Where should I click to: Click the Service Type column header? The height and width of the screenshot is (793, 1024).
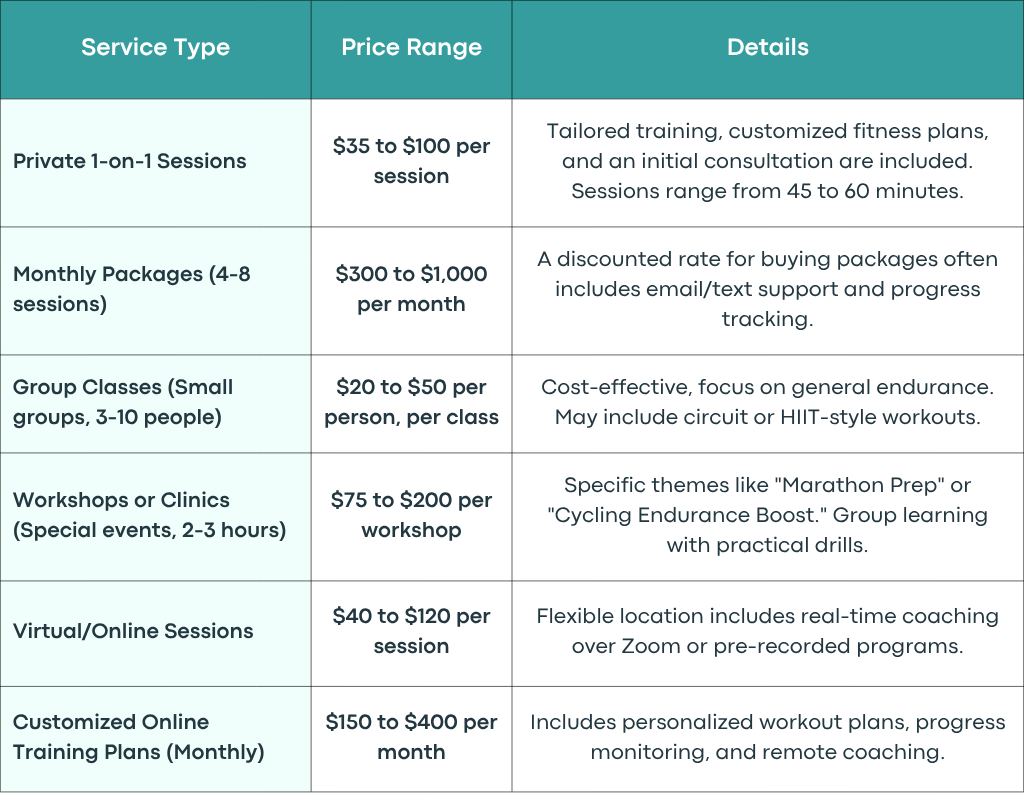click(x=155, y=49)
